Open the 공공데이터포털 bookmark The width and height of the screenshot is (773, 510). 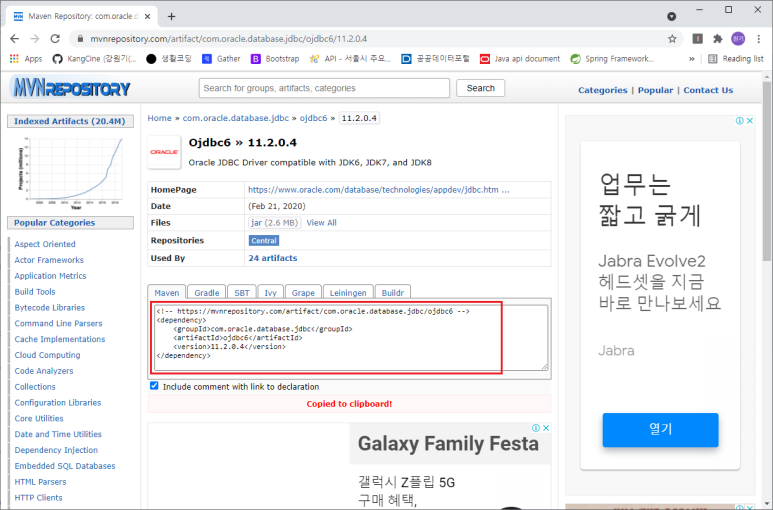pyautogui.click(x=436, y=59)
